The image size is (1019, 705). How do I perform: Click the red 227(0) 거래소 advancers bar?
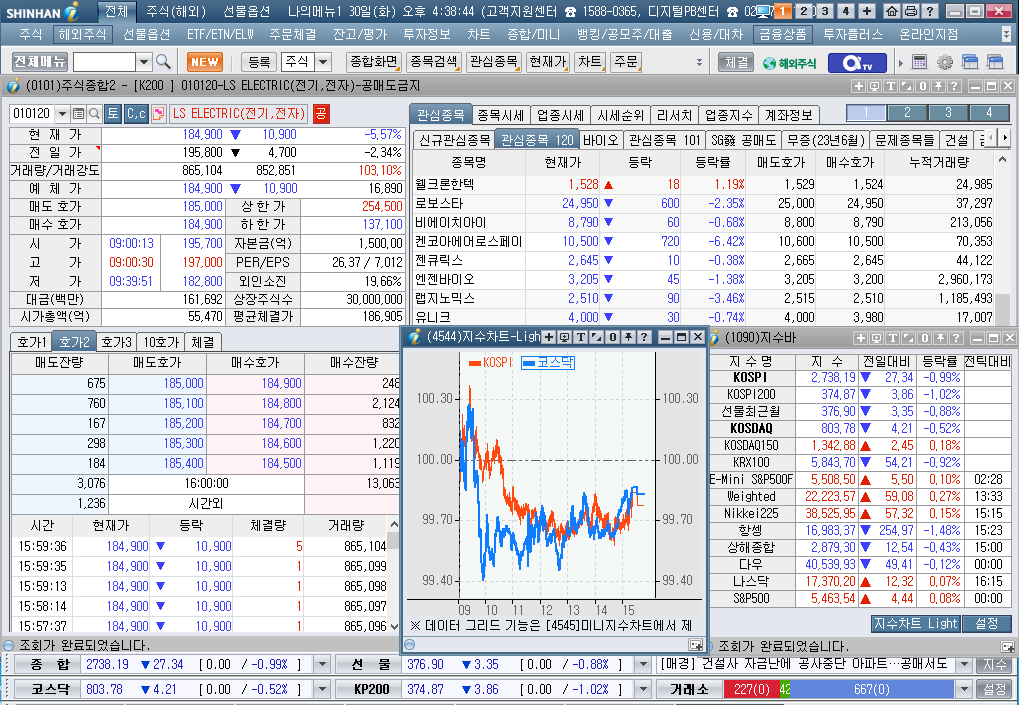751,689
